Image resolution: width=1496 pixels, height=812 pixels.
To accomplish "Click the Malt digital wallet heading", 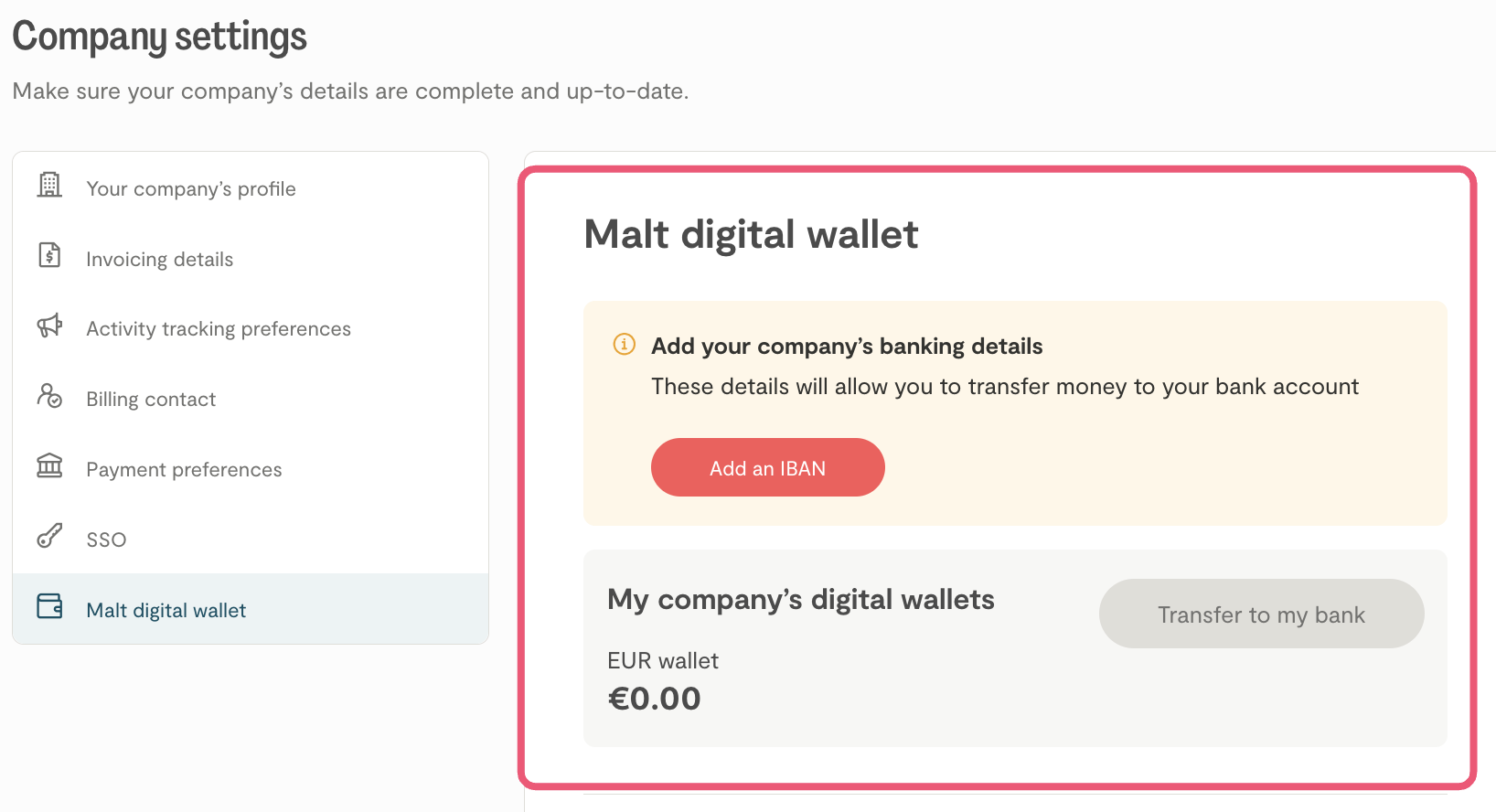I will coord(751,235).
